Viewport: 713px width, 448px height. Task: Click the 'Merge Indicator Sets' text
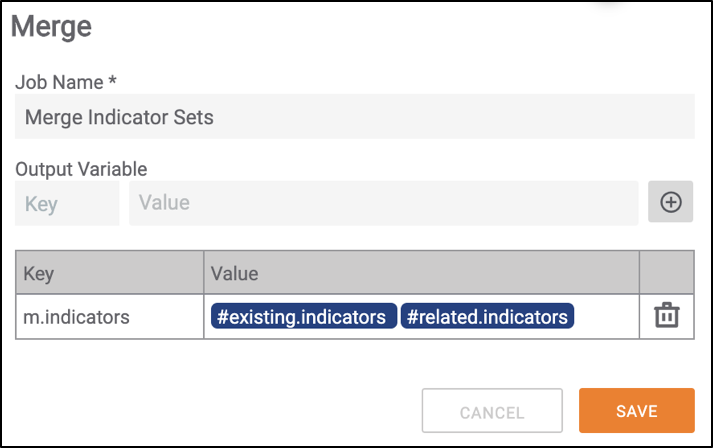[x=119, y=117]
